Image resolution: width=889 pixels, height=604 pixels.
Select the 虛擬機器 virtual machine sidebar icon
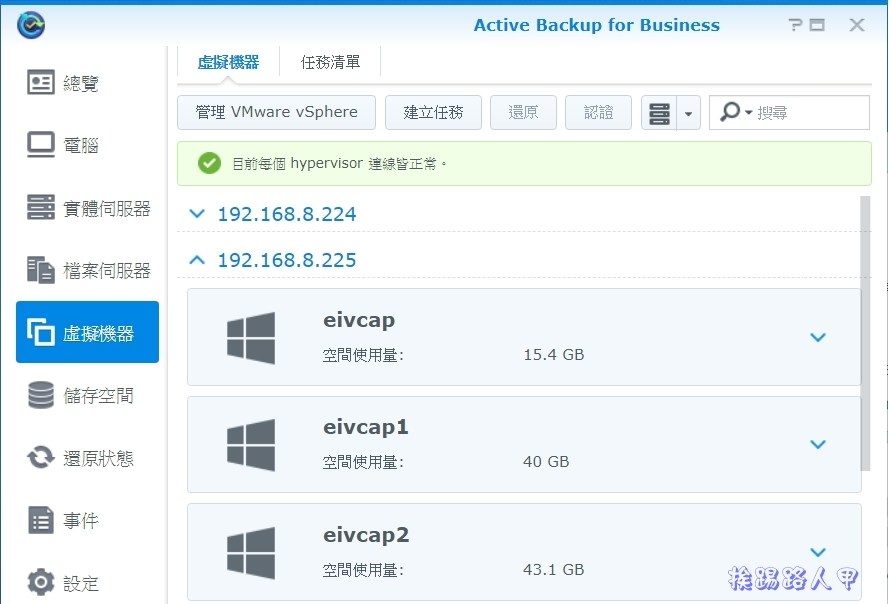tap(41, 332)
